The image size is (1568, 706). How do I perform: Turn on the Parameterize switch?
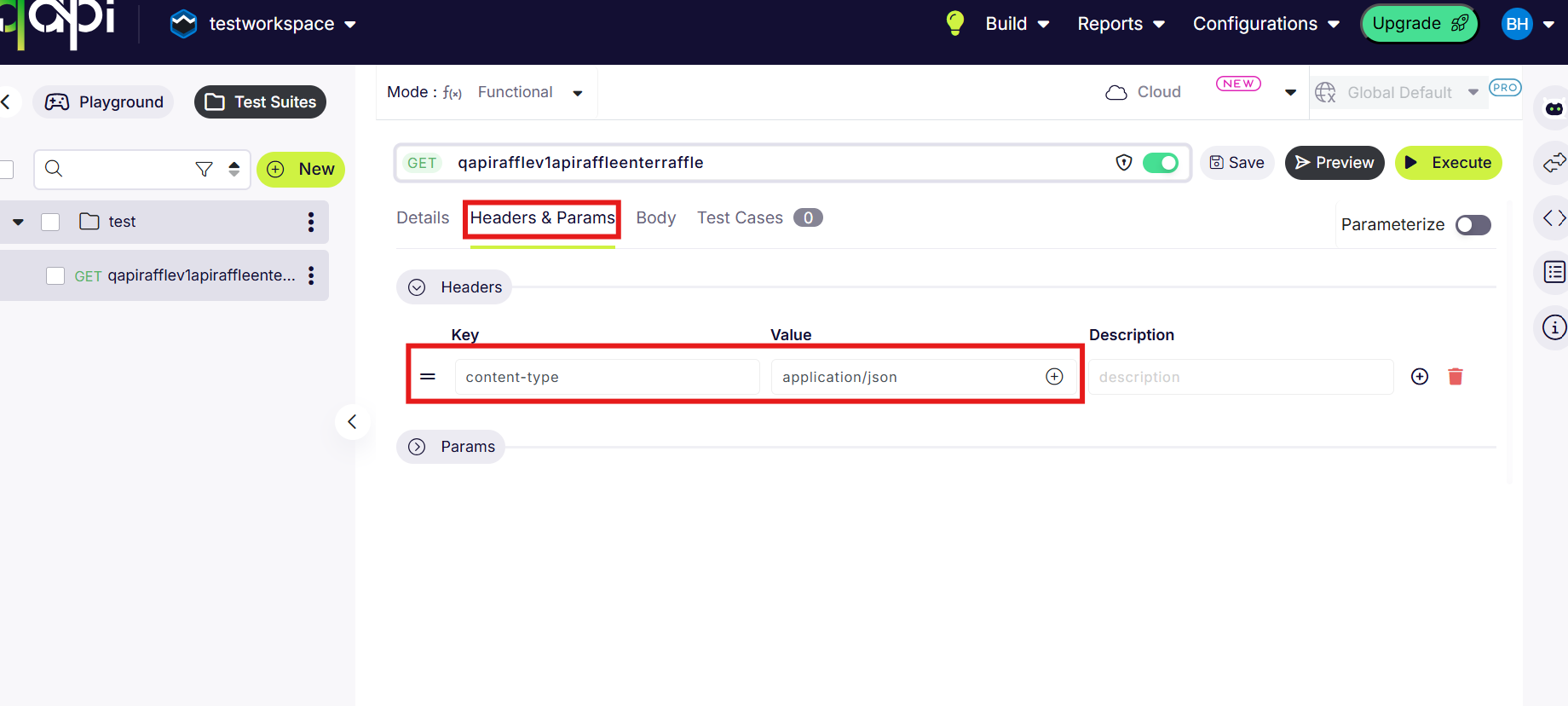[x=1473, y=225]
